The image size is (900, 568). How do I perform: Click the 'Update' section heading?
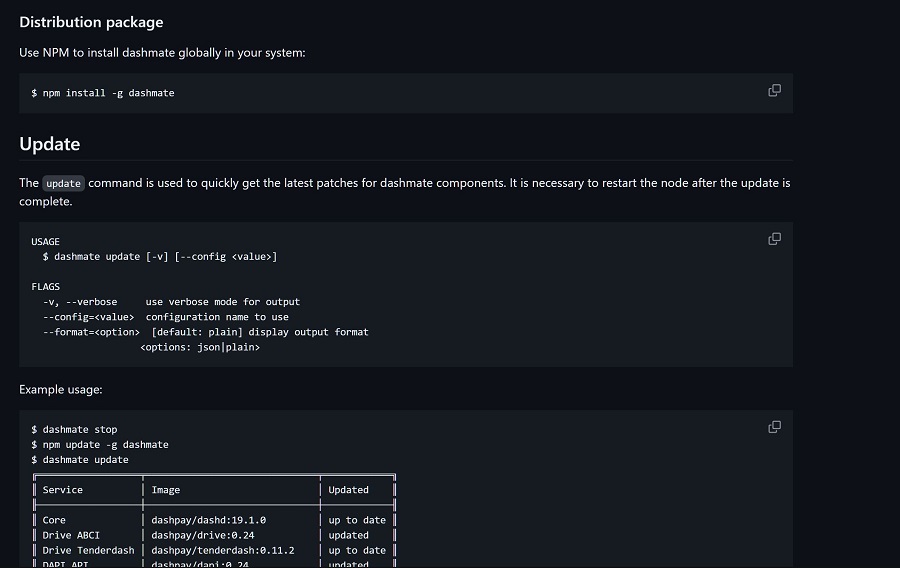click(49, 143)
